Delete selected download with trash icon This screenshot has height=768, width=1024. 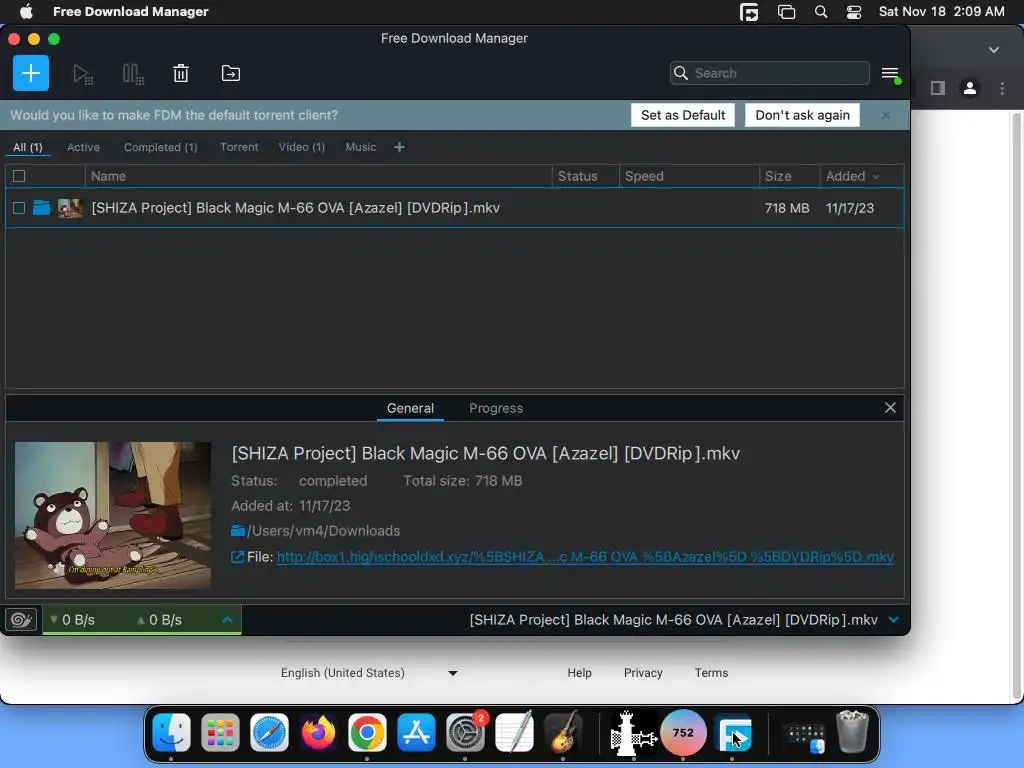point(181,73)
